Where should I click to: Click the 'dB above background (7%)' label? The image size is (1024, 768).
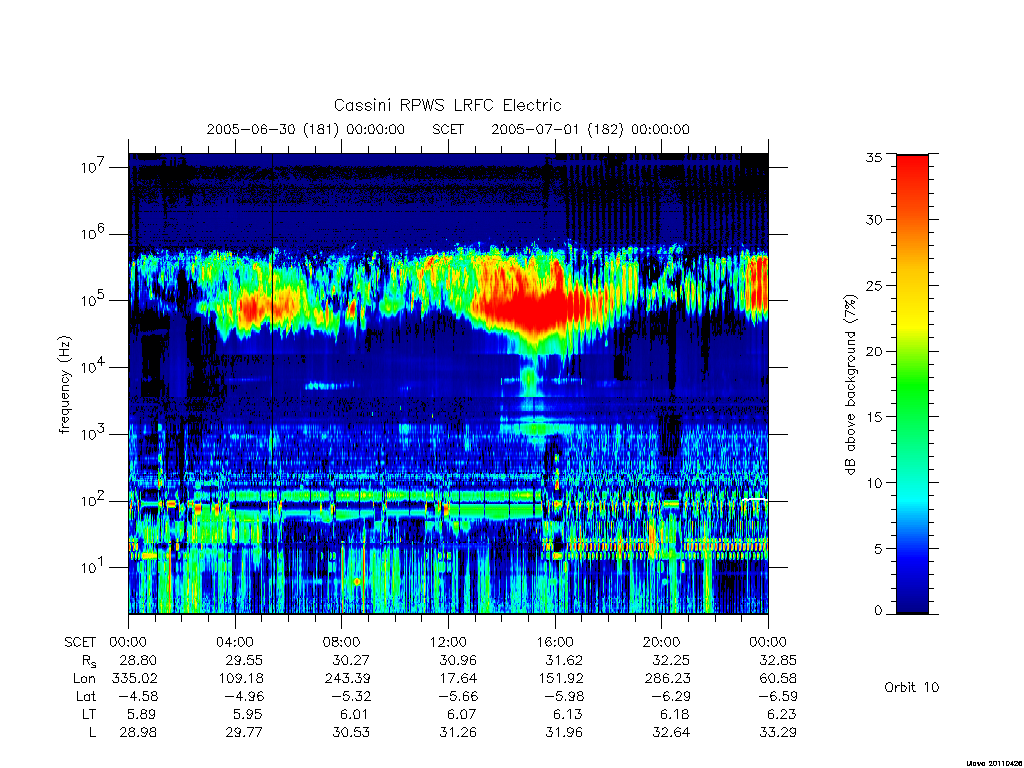[x=850, y=384]
